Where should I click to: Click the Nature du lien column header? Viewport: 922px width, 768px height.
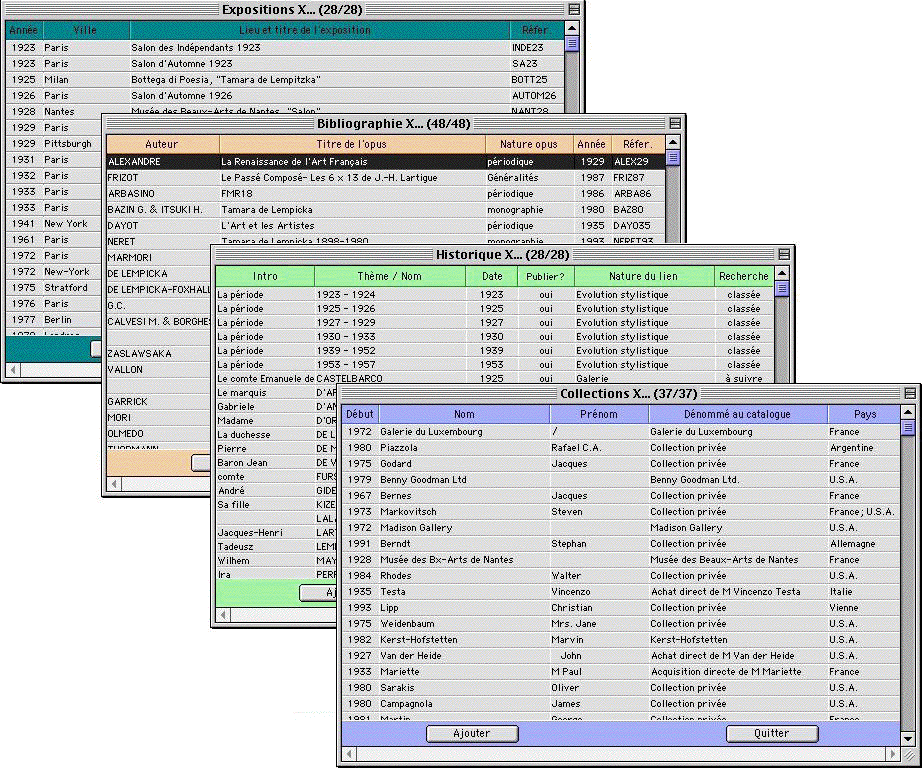(644, 276)
